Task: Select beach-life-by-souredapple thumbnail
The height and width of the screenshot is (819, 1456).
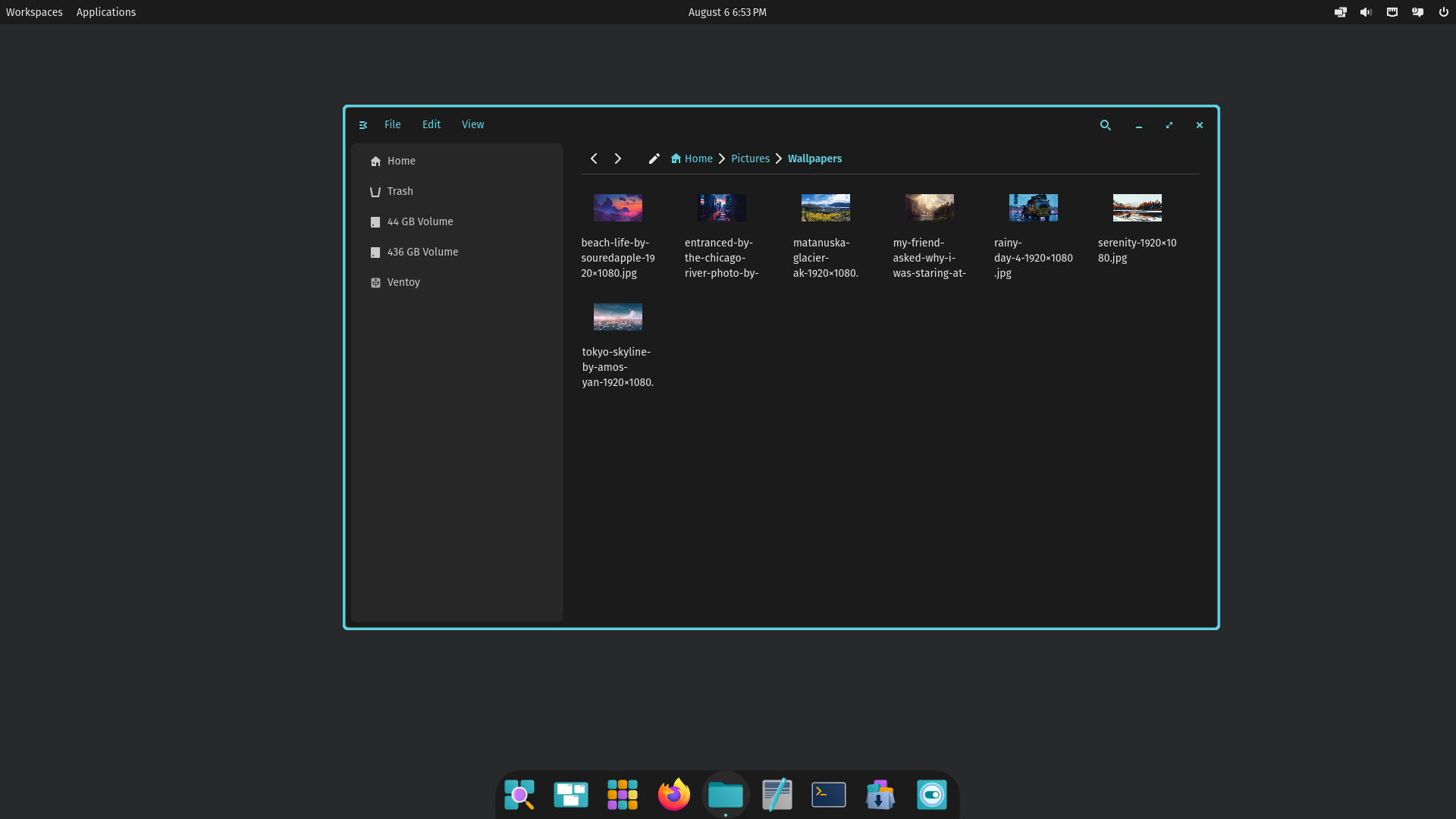Action: [x=618, y=208]
